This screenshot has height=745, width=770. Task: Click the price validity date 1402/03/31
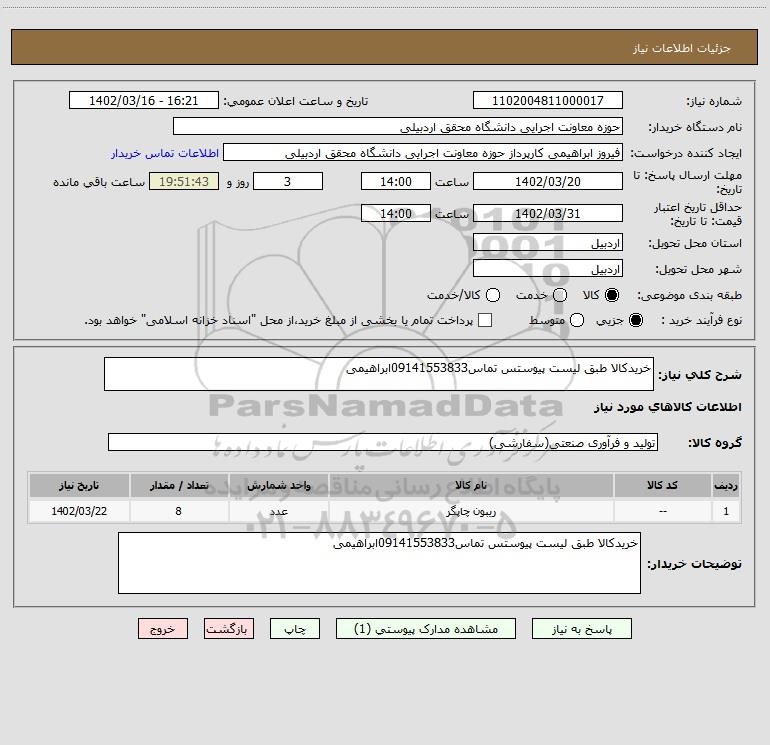point(548,213)
